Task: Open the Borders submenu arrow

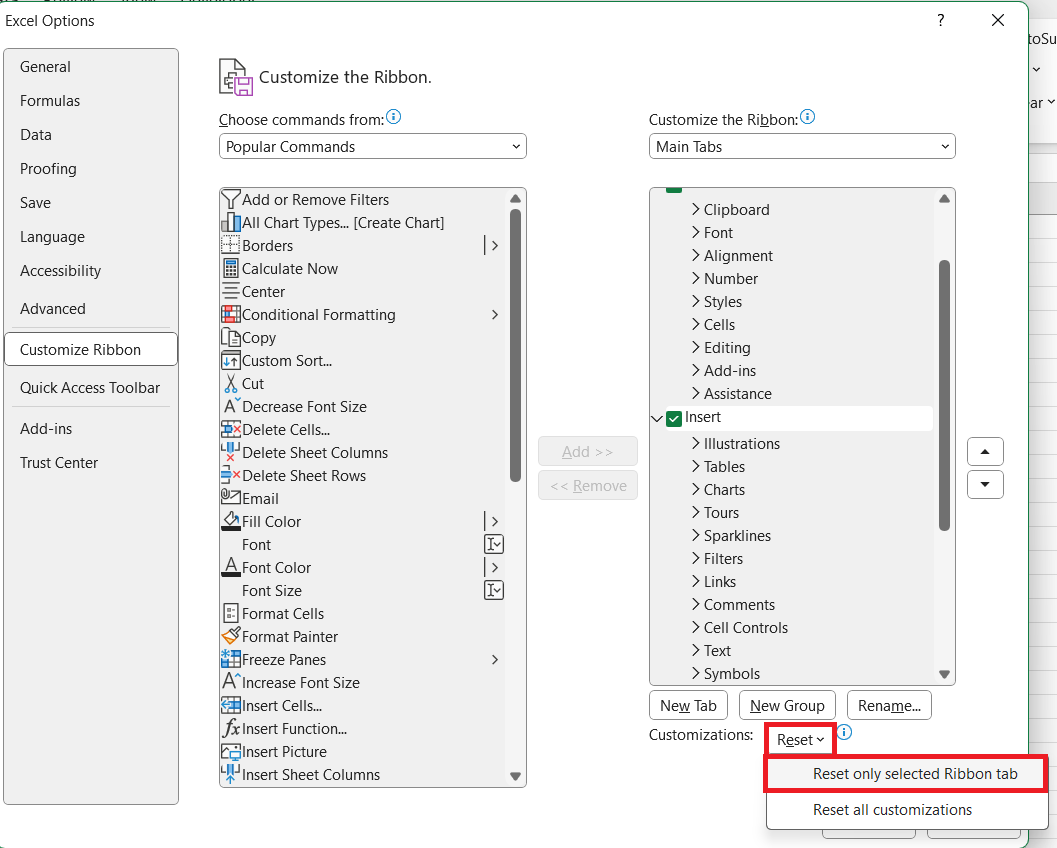Action: click(x=494, y=245)
